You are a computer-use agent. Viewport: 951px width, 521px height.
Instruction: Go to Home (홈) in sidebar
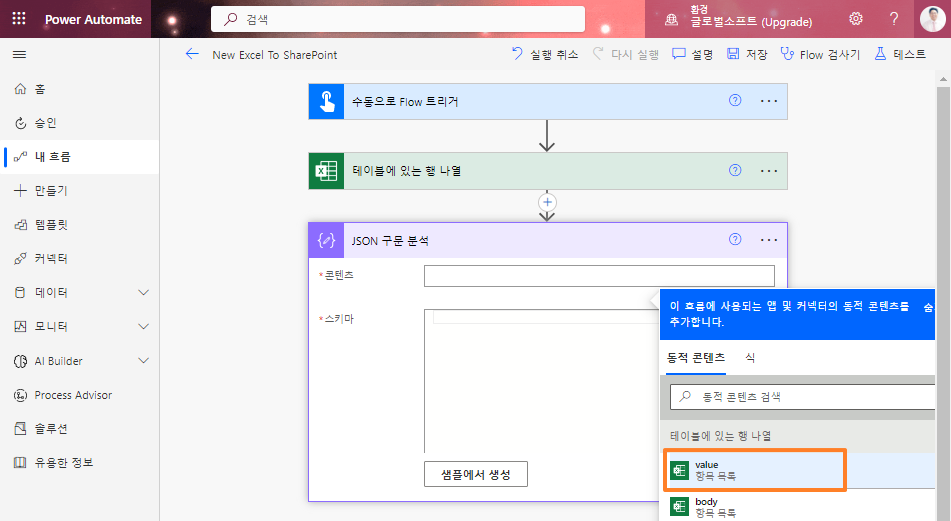pos(80,89)
